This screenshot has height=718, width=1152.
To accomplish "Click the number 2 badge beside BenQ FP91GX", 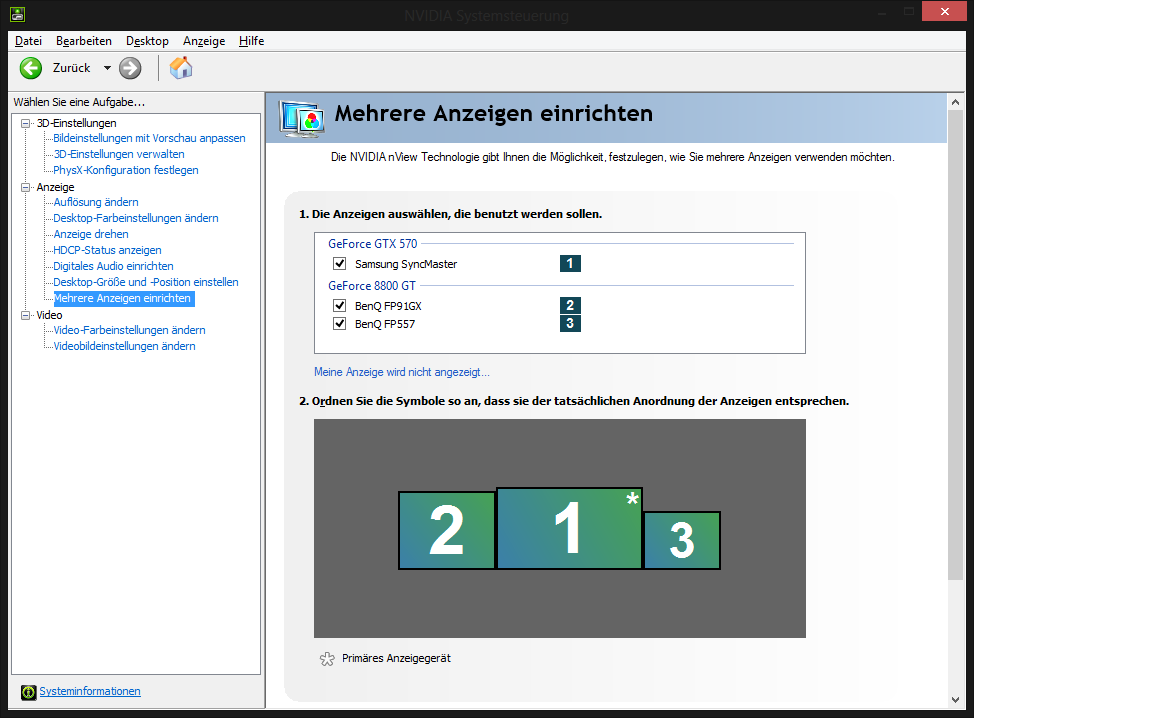I will tap(570, 305).
